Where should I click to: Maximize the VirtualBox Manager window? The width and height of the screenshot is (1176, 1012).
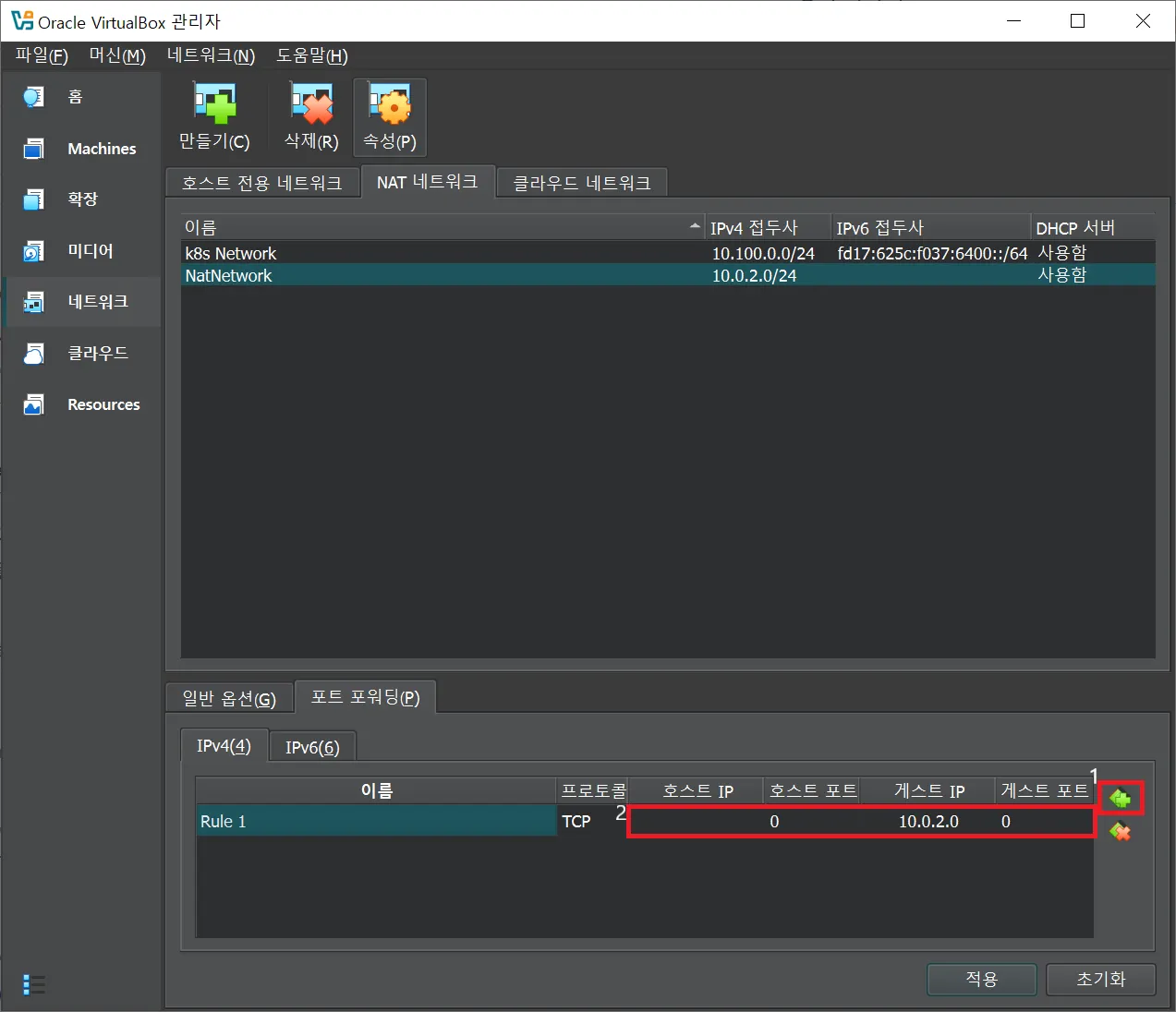1077,20
